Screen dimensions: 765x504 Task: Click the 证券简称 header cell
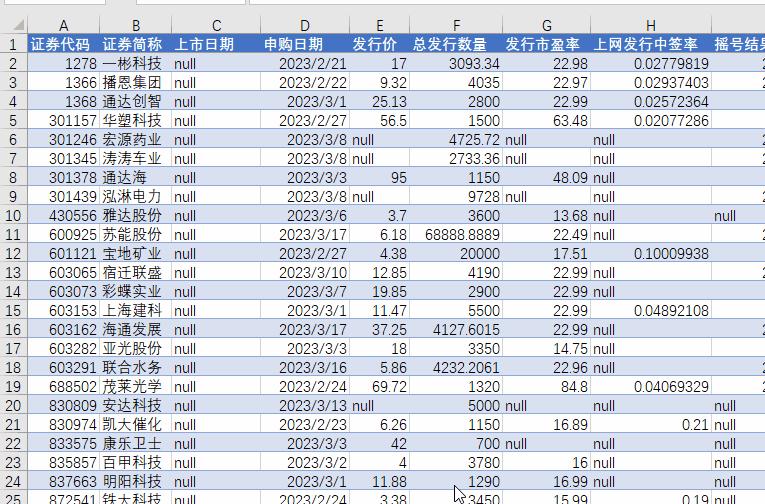coord(136,44)
